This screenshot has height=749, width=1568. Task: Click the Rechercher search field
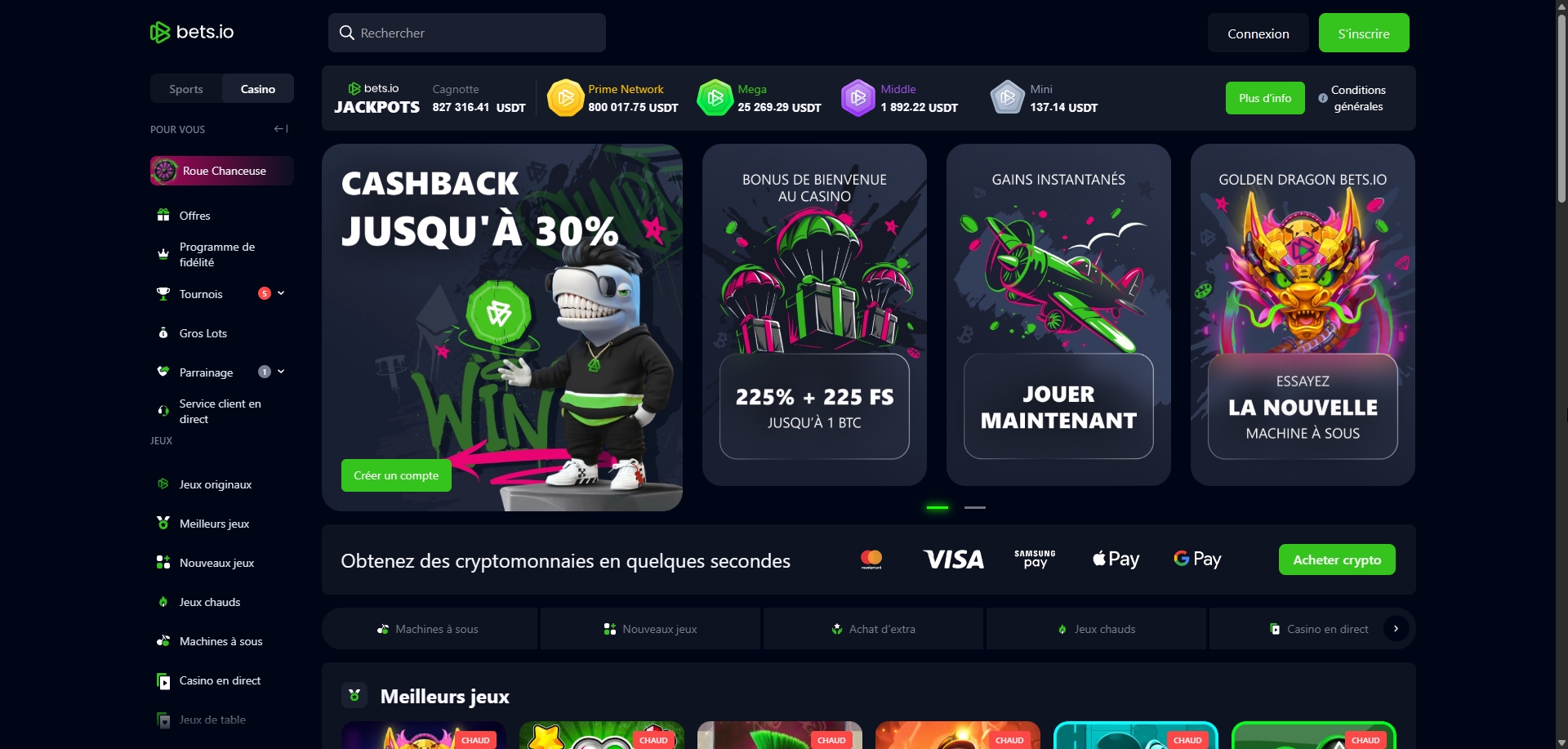[x=467, y=33]
